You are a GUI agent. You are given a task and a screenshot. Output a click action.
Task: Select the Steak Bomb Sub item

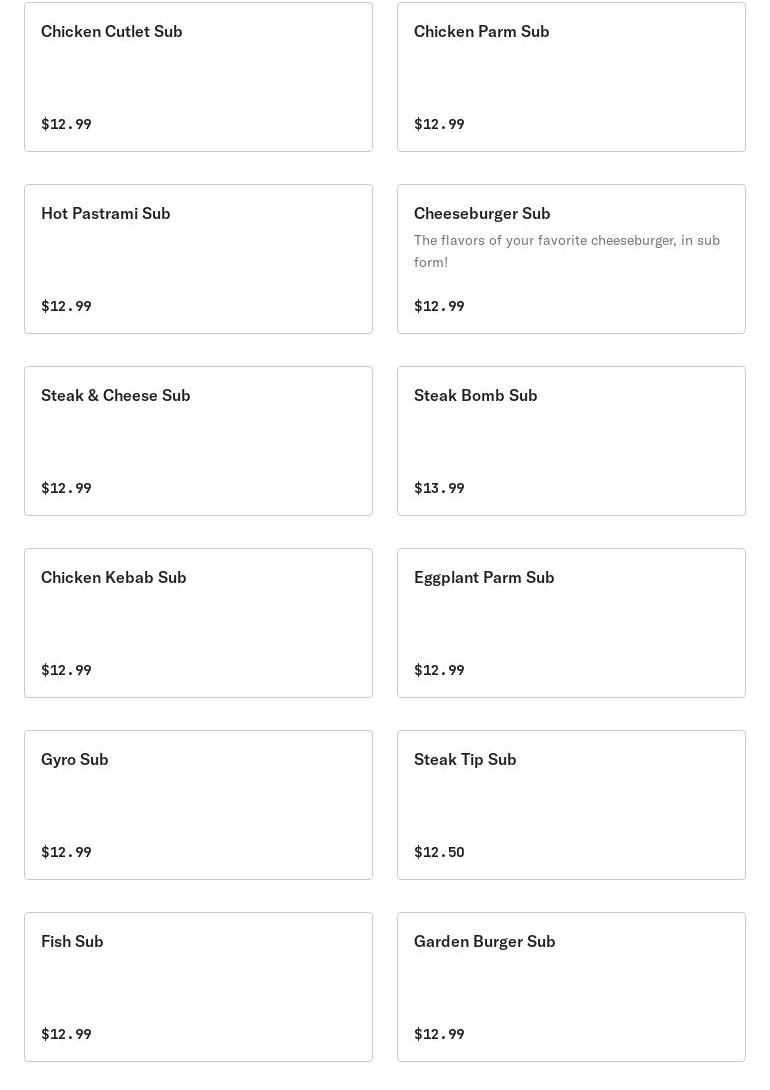coord(571,441)
